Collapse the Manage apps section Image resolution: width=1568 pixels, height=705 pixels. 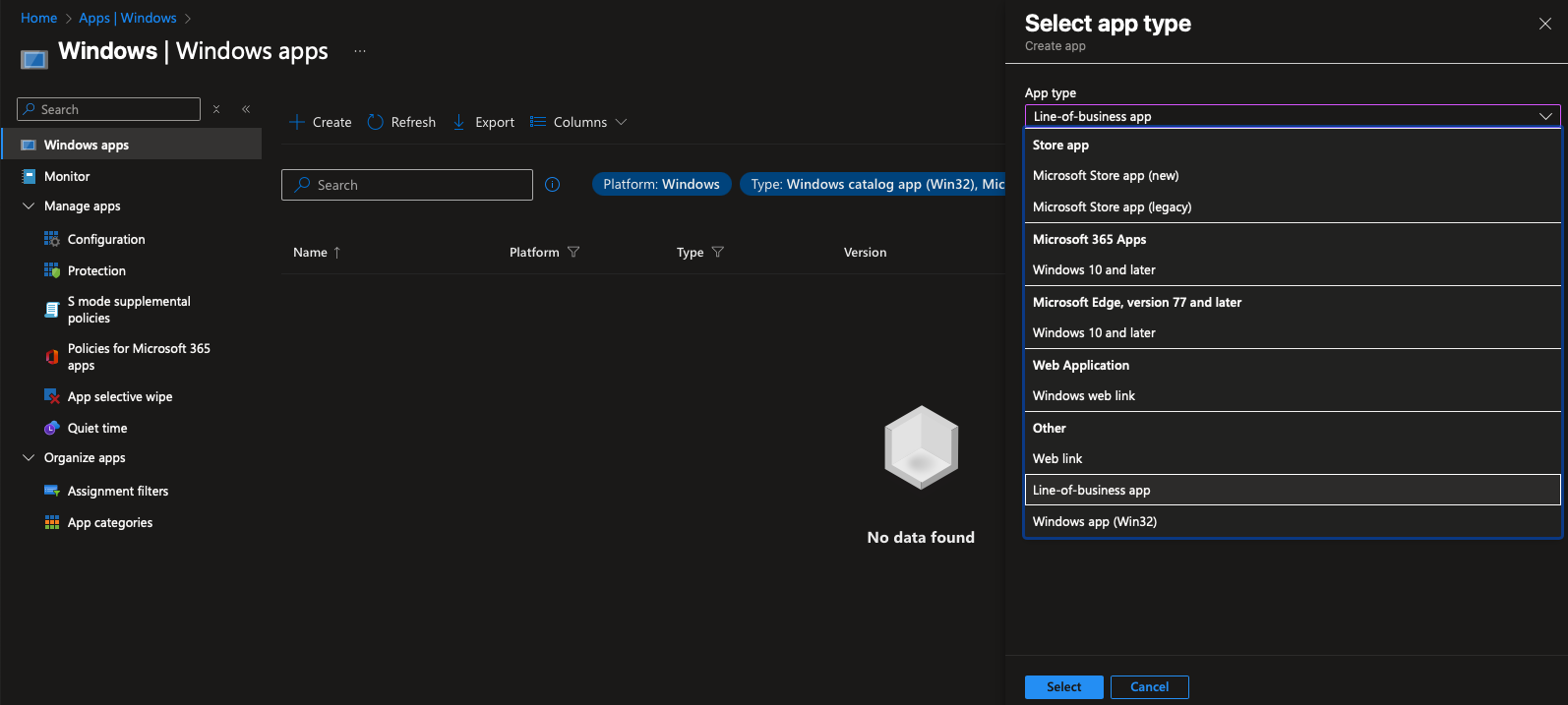[x=29, y=206]
